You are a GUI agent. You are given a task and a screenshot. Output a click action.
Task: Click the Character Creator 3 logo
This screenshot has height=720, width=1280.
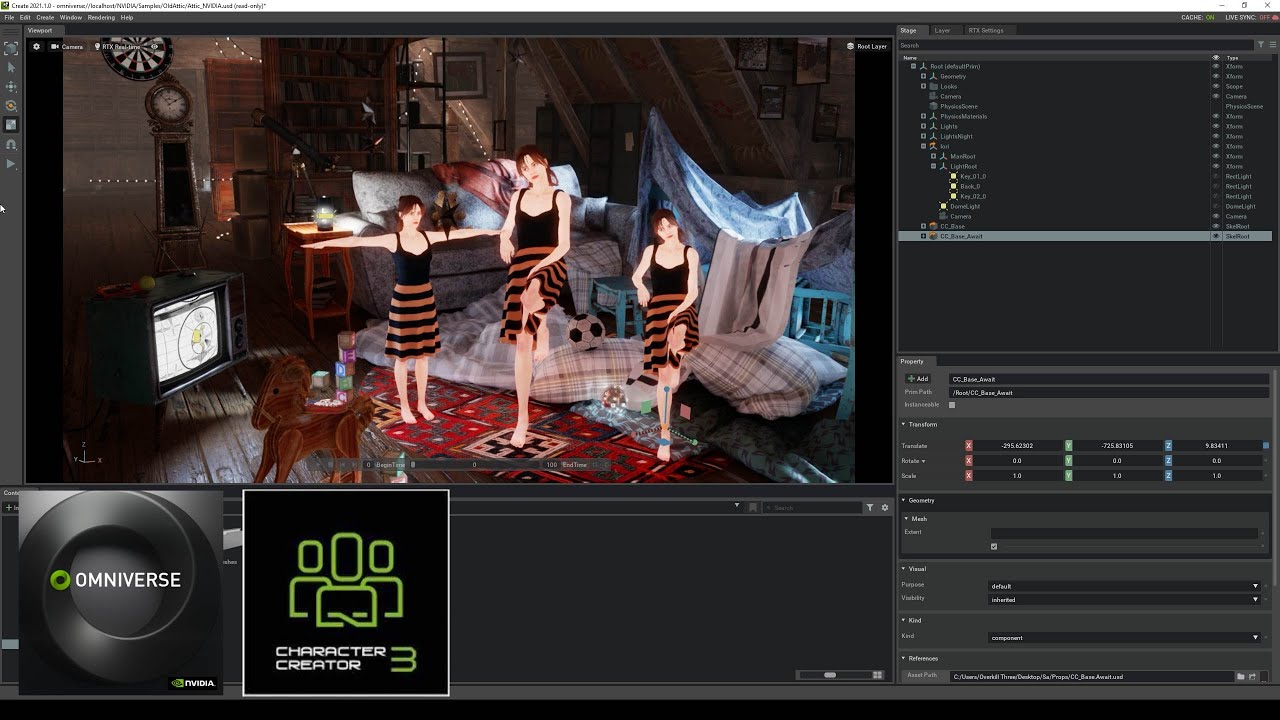point(346,592)
